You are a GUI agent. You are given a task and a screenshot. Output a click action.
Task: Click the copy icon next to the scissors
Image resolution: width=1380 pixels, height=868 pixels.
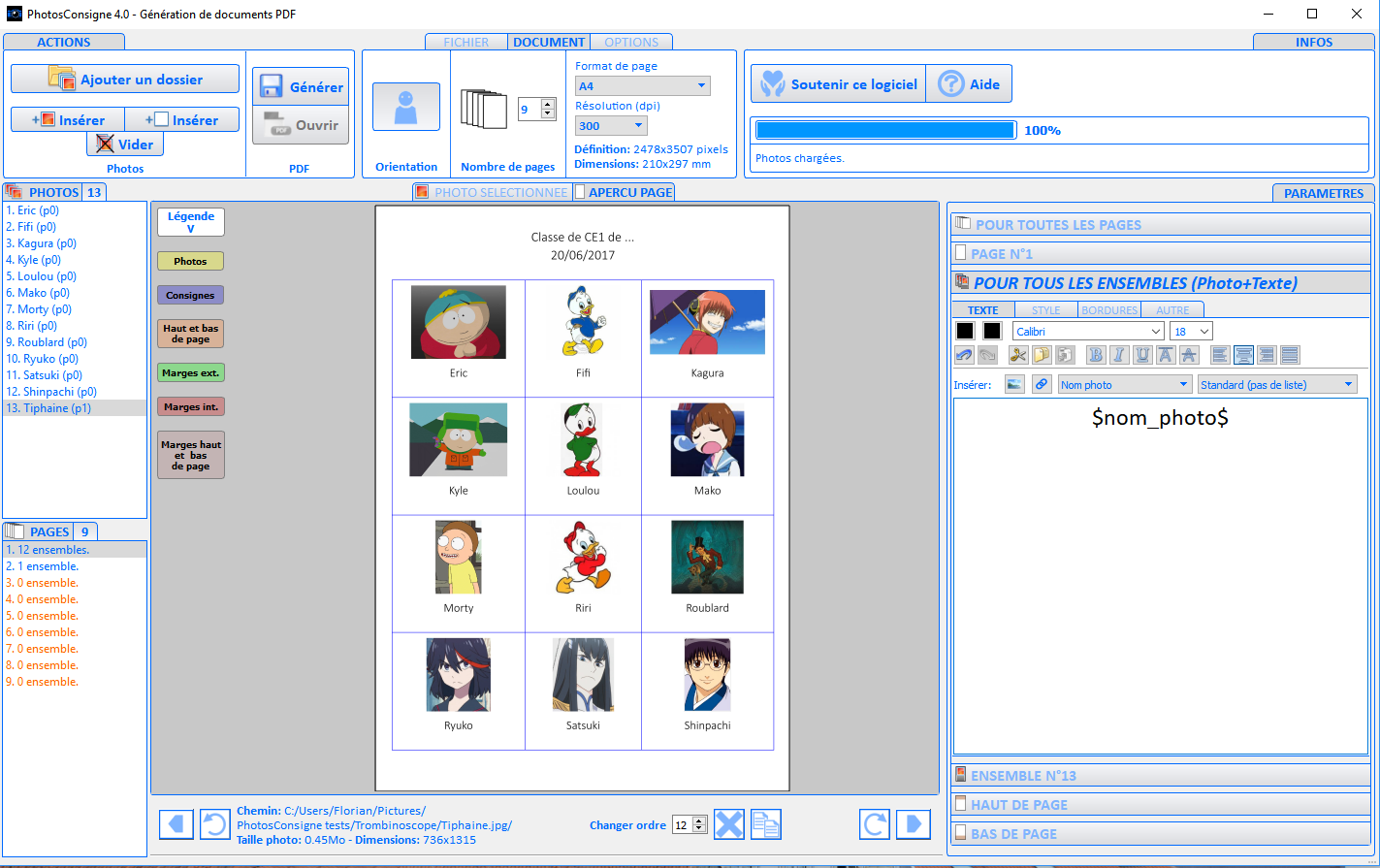pyautogui.click(x=1042, y=355)
